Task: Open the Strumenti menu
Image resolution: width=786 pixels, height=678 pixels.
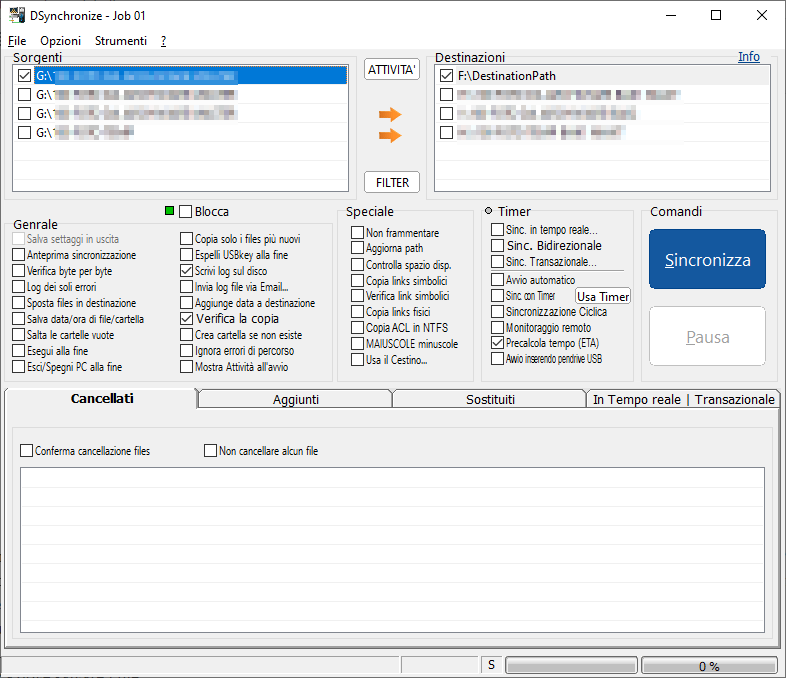Action: tap(121, 41)
